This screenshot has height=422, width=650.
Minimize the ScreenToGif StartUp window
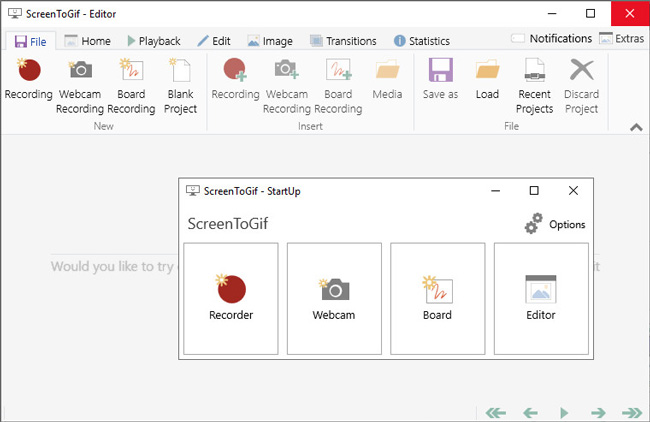click(x=495, y=191)
